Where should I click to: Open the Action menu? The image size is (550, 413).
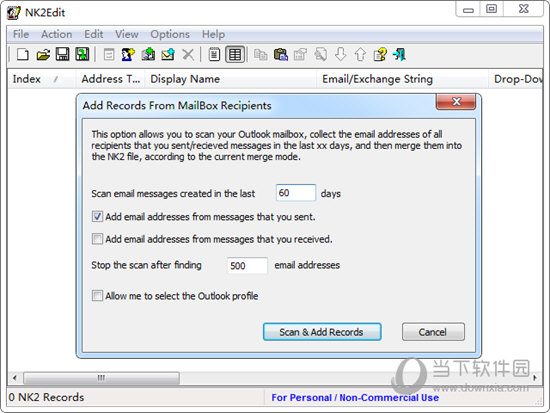point(56,34)
